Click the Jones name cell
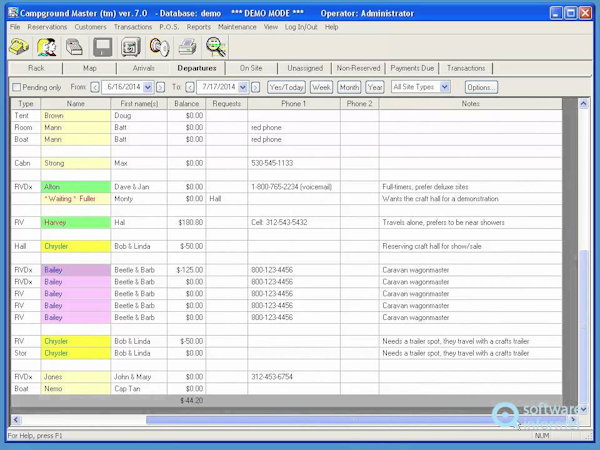Viewport: 600px width, 450px height. click(x=76, y=377)
